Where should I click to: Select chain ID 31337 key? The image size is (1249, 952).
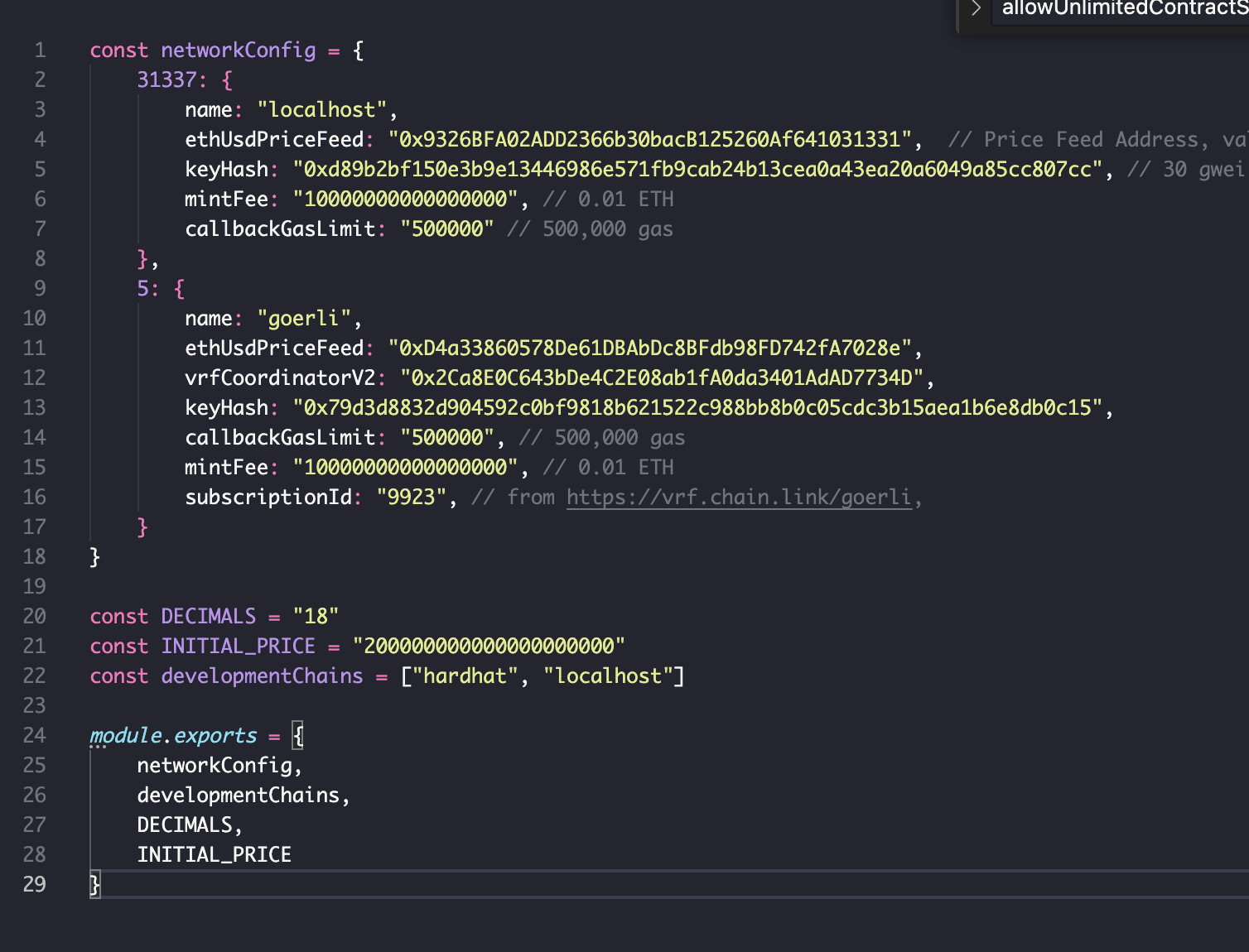166,80
